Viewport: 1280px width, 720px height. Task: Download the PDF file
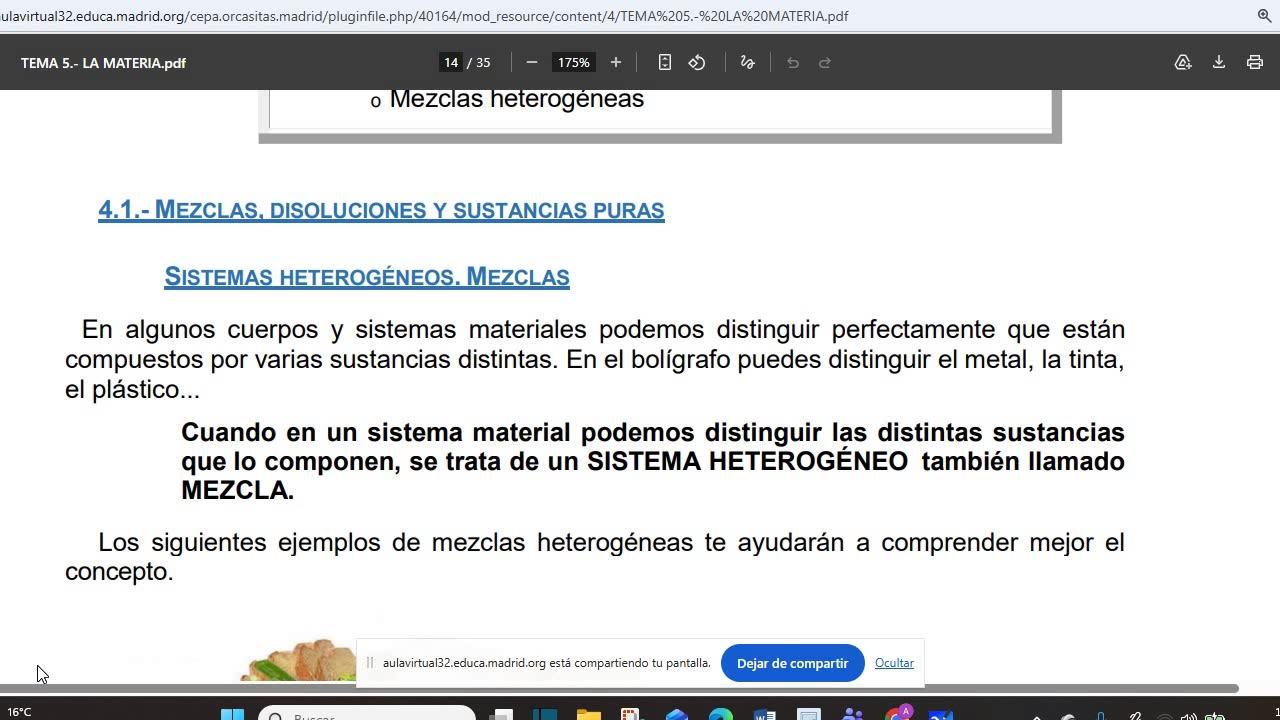pyautogui.click(x=1219, y=62)
